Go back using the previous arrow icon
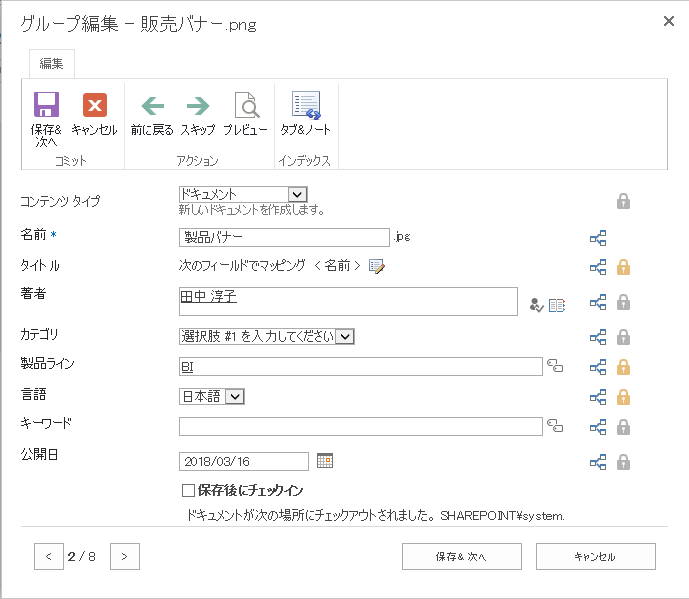This screenshot has width=689, height=599. (x=152, y=106)
